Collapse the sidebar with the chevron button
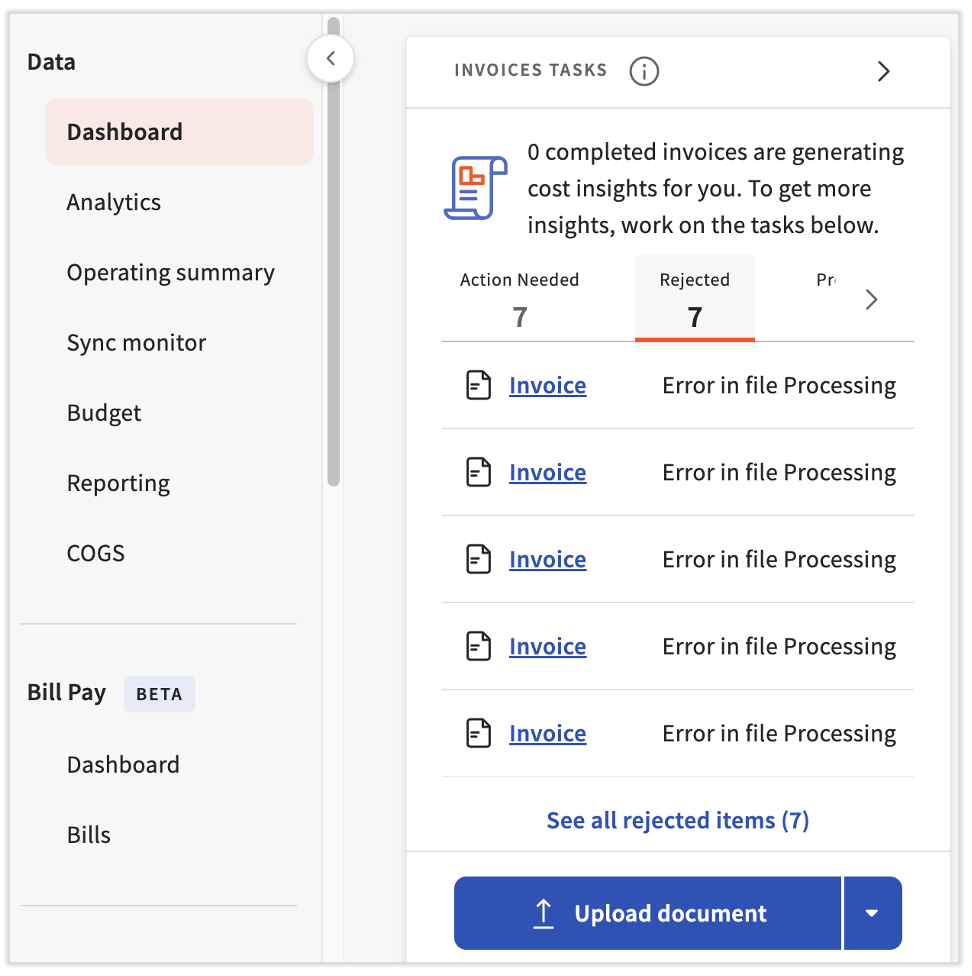 click(x=330, y=59)
